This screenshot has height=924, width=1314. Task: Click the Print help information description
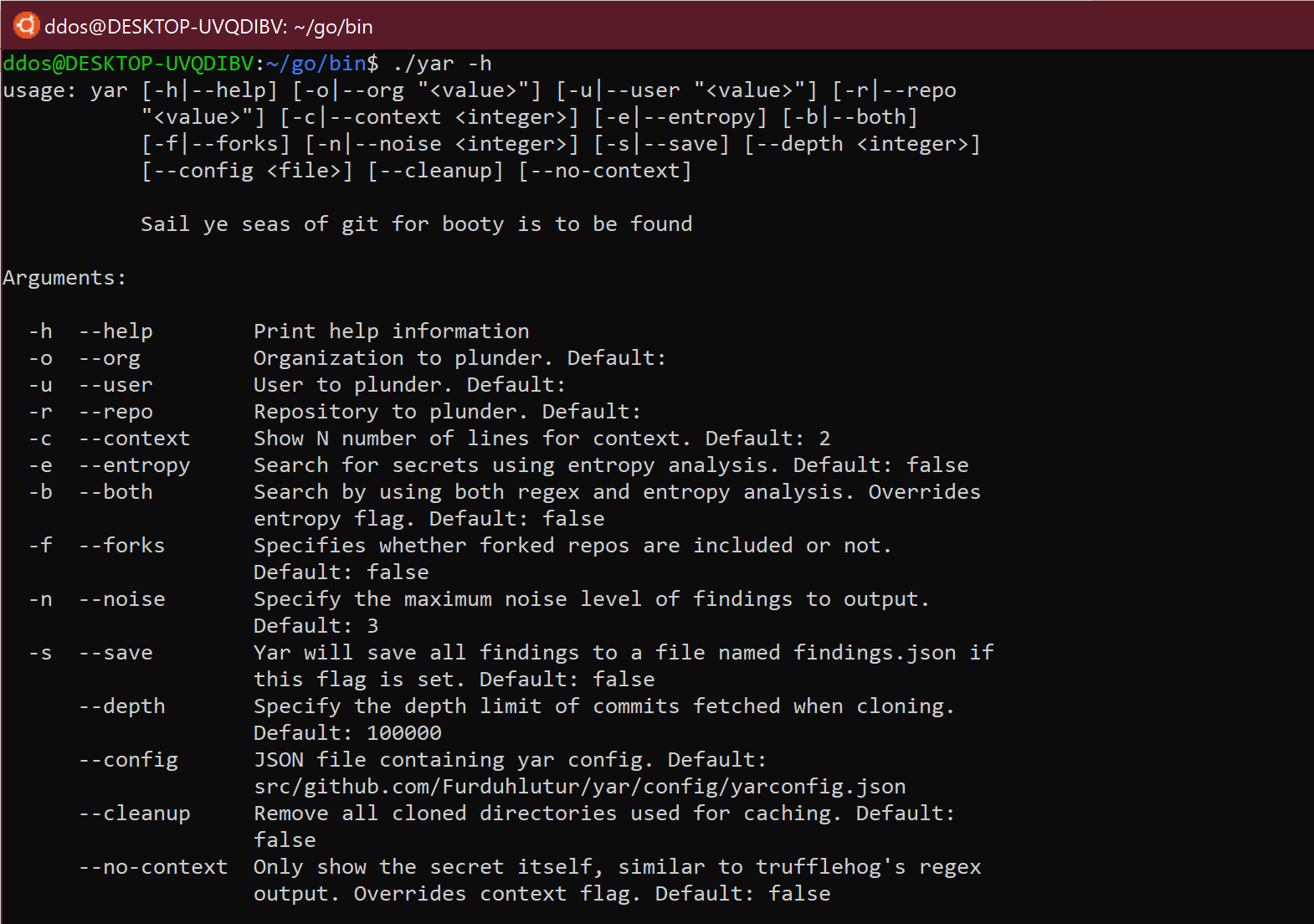391,331
